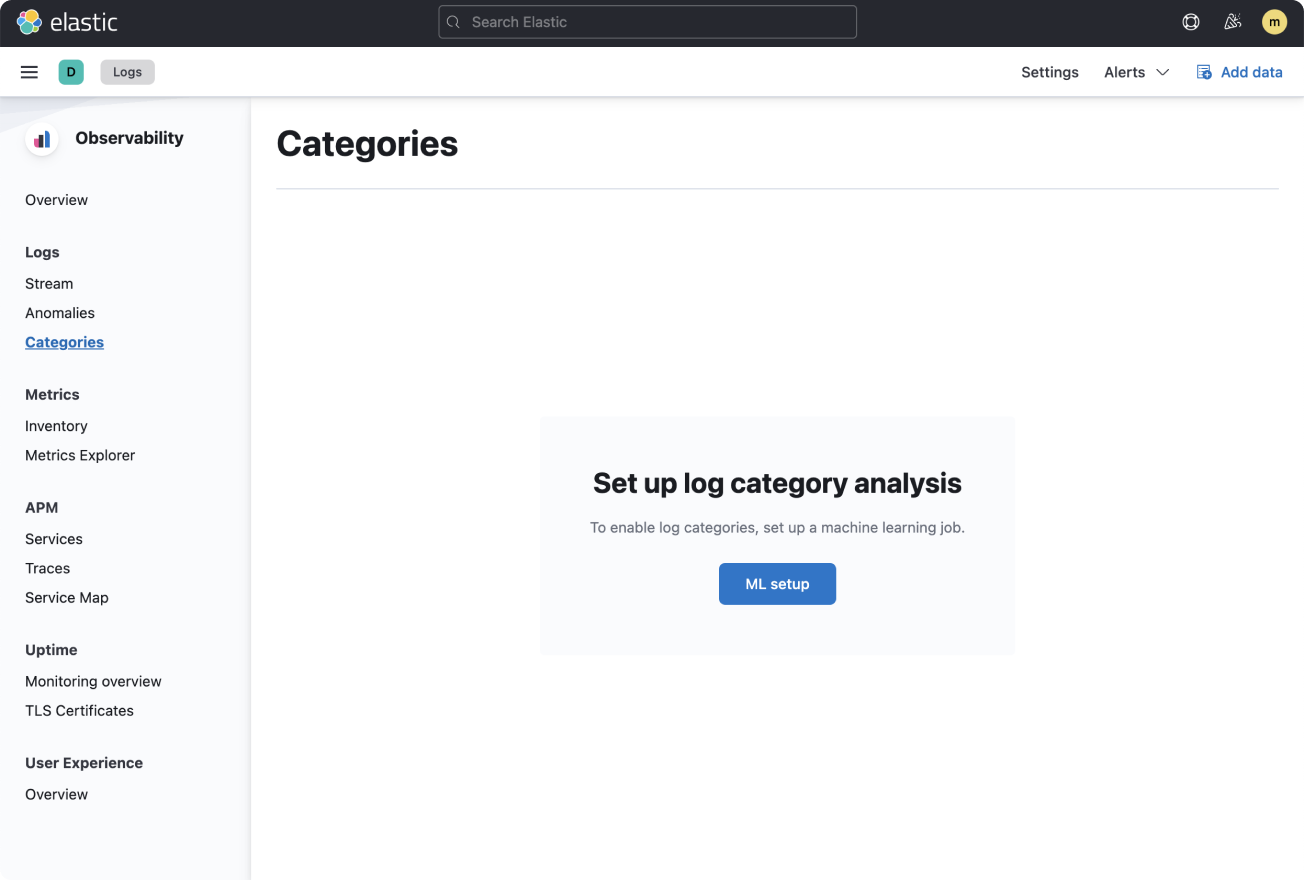Select the teal D space icon
1304x880 pixels.
coord(70,71)
